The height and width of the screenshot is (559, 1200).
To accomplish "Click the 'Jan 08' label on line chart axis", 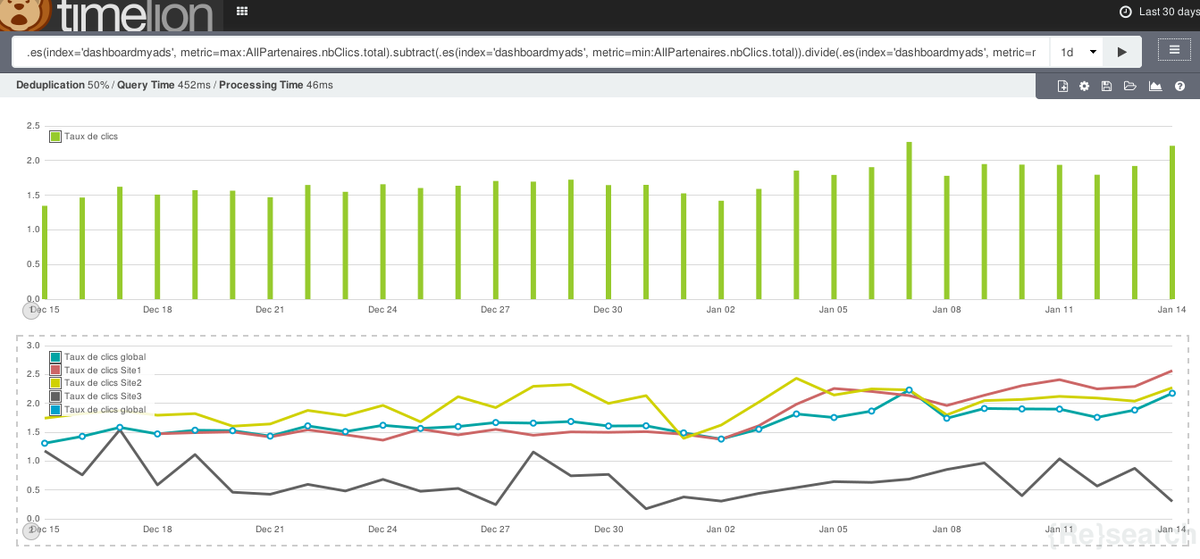I will pyautogui.click(x=947, y=530).
